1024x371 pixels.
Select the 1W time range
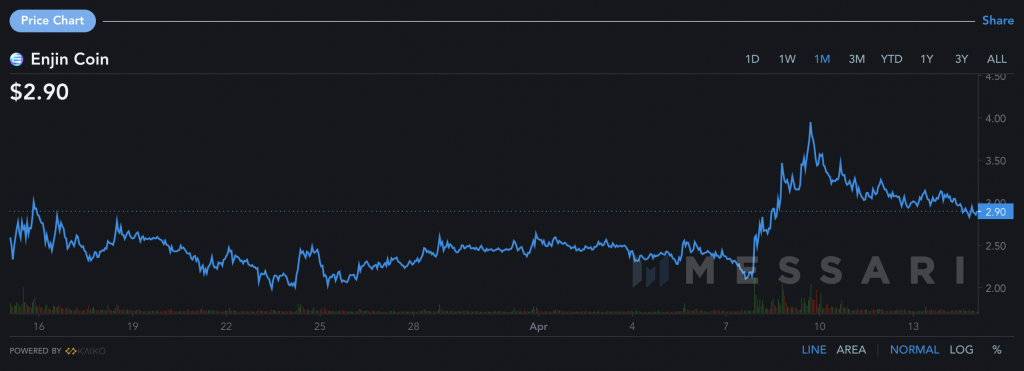pos(787,59)
